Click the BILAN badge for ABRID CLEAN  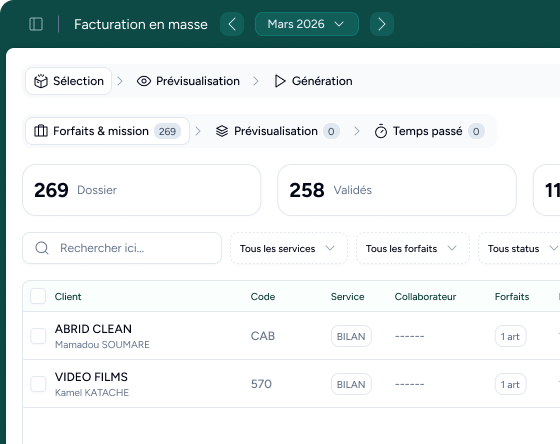click(x=351, y=336)
